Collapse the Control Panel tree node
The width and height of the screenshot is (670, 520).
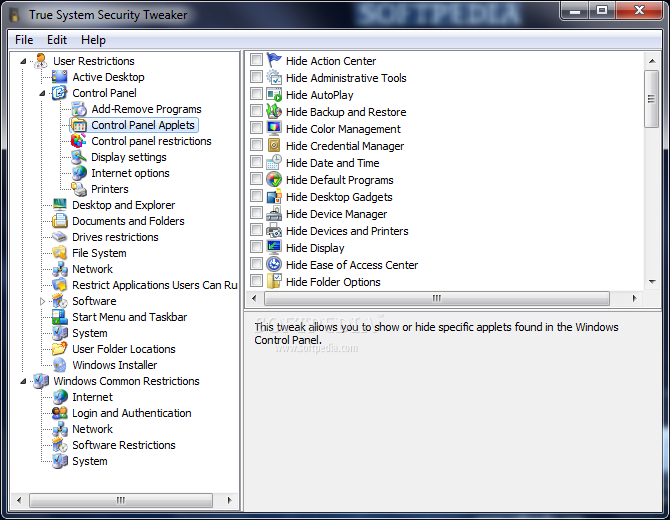point(42,93)
